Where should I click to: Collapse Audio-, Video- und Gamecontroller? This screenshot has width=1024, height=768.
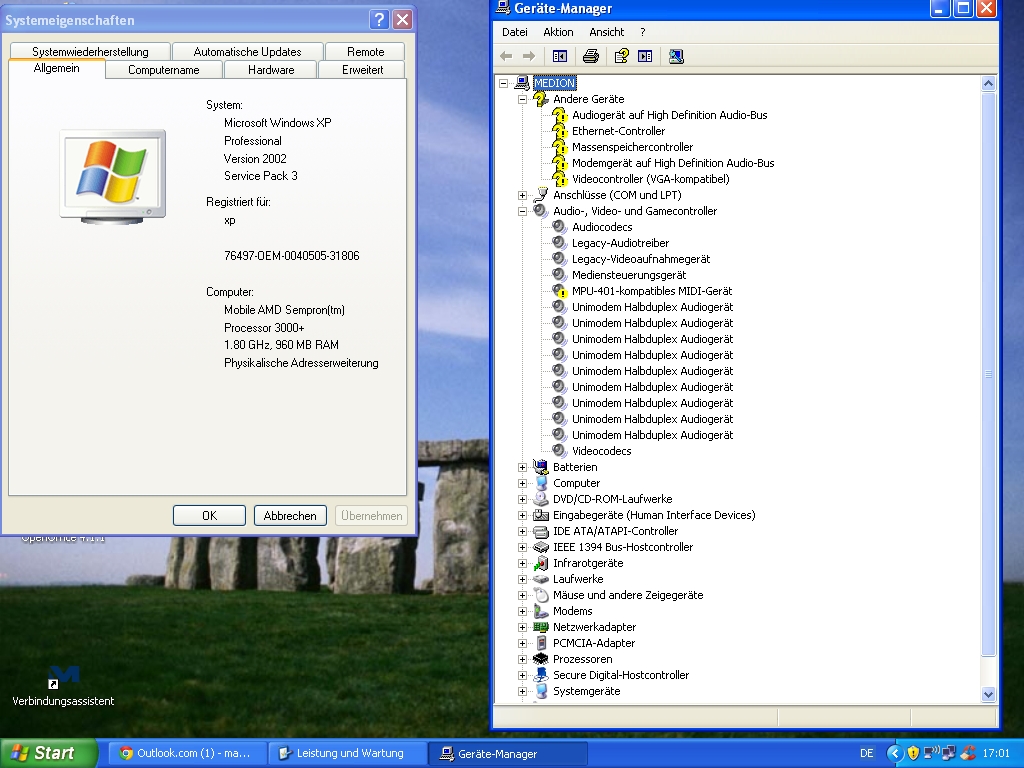point(522,211)
